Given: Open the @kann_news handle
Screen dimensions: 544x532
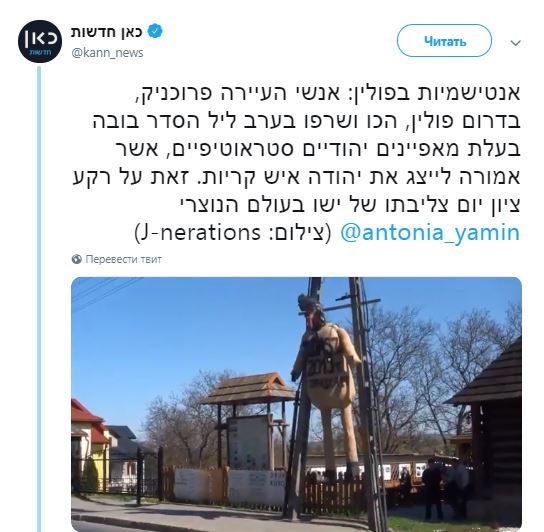Looking at the screenshot, I should (x=107, y=53).
